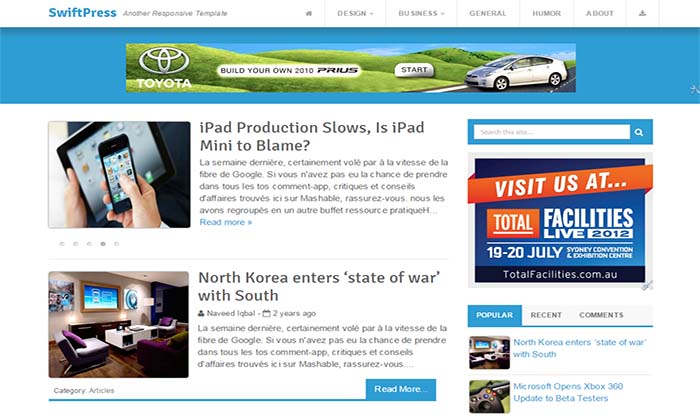Switch to the Comments tab

pyautogui.click(x=601, y=315)
